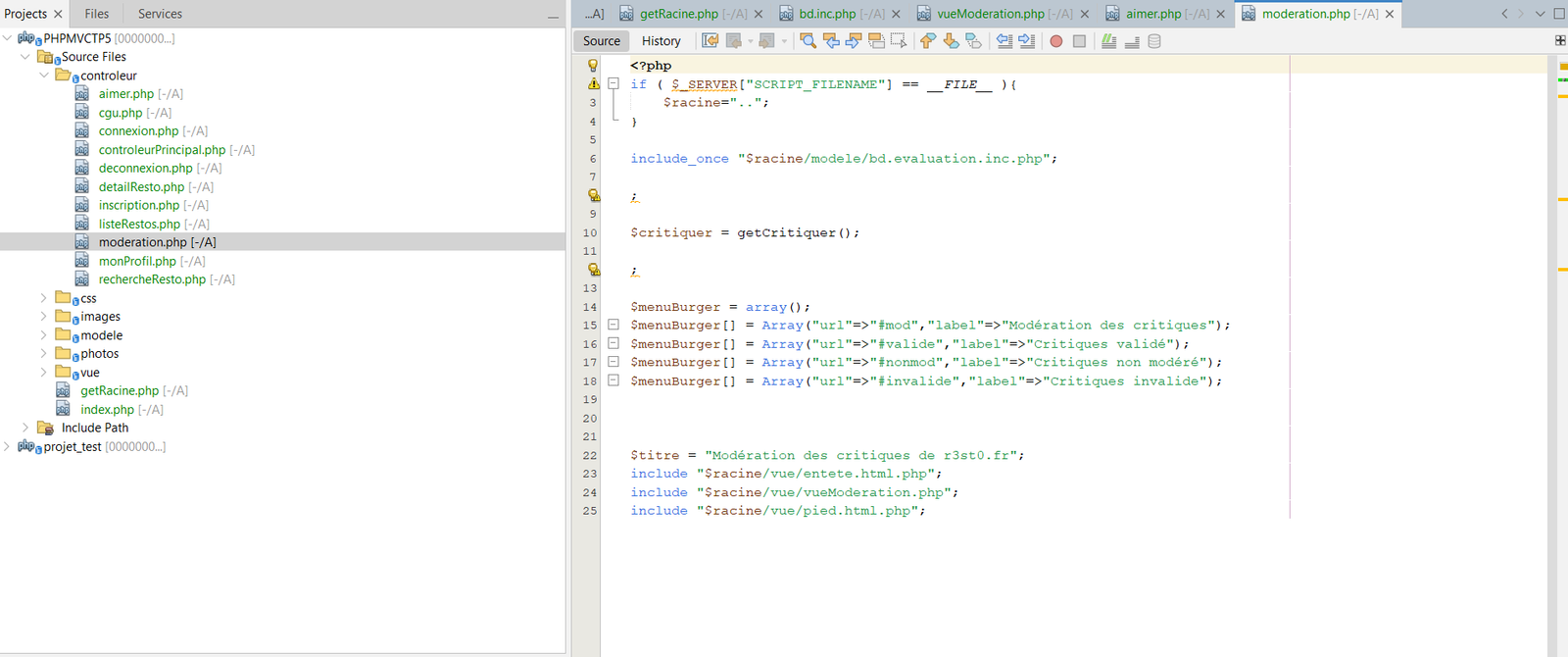The height and width of the screenshot is (657, 1568).
Task: Click the Find Selection magnifier icon
Action: [x=808, y=41]
